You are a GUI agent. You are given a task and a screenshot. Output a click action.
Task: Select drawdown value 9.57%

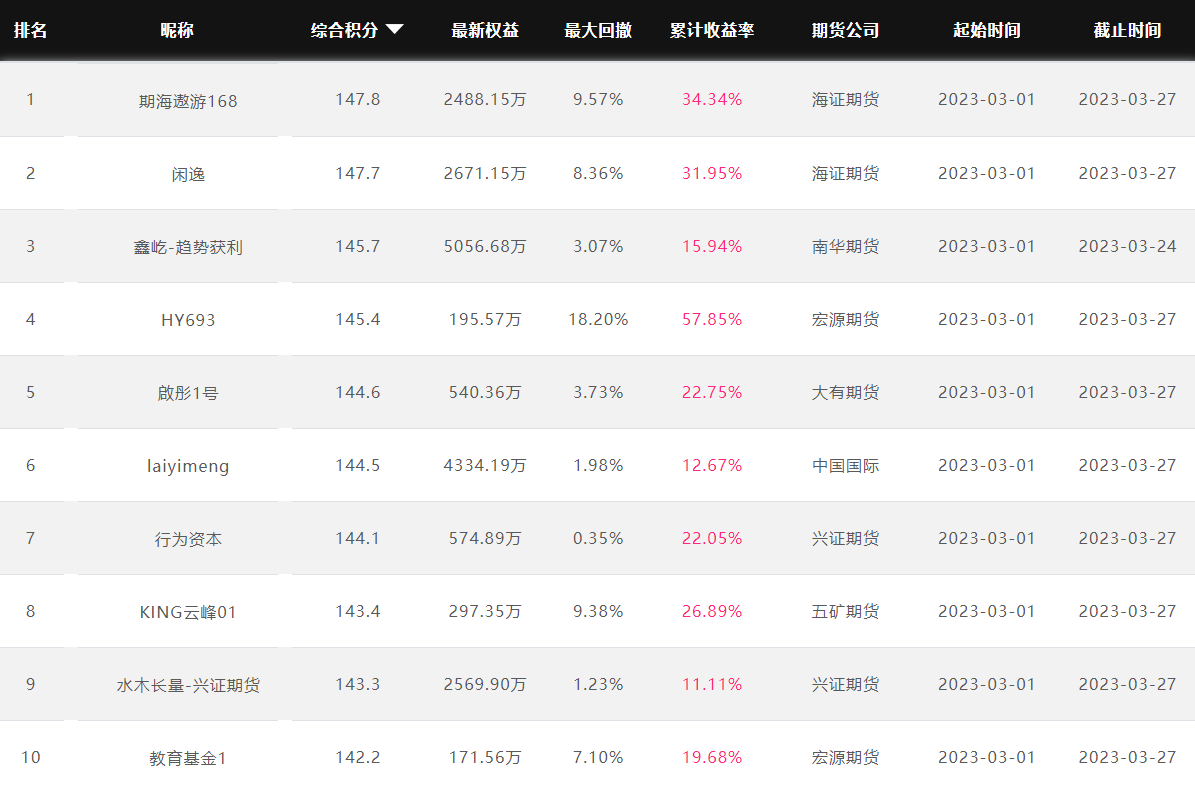coord(598,100)
